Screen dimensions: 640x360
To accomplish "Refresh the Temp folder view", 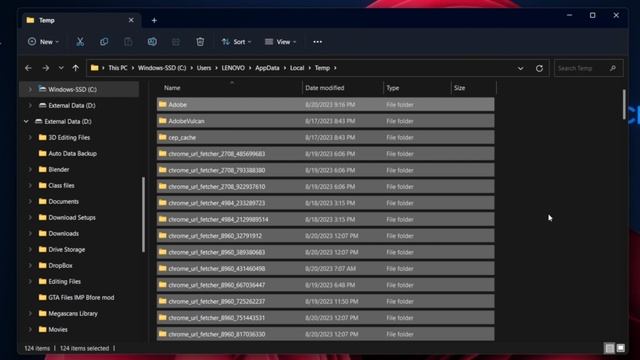I will [x=539, y=68].
